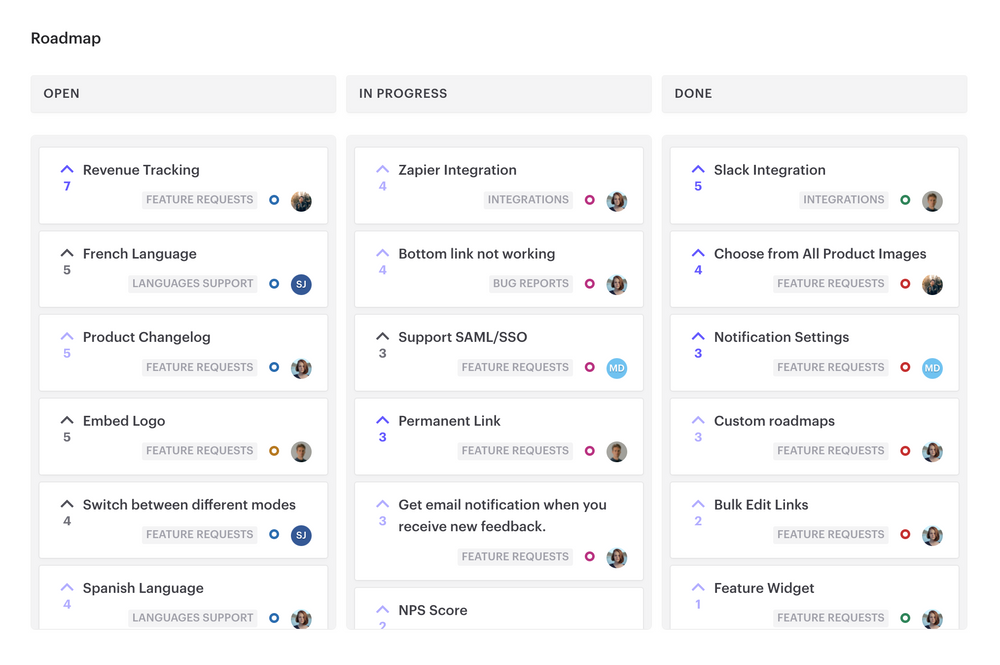
Task: Click the SJ avatar on French Language card
Action: 301,284
